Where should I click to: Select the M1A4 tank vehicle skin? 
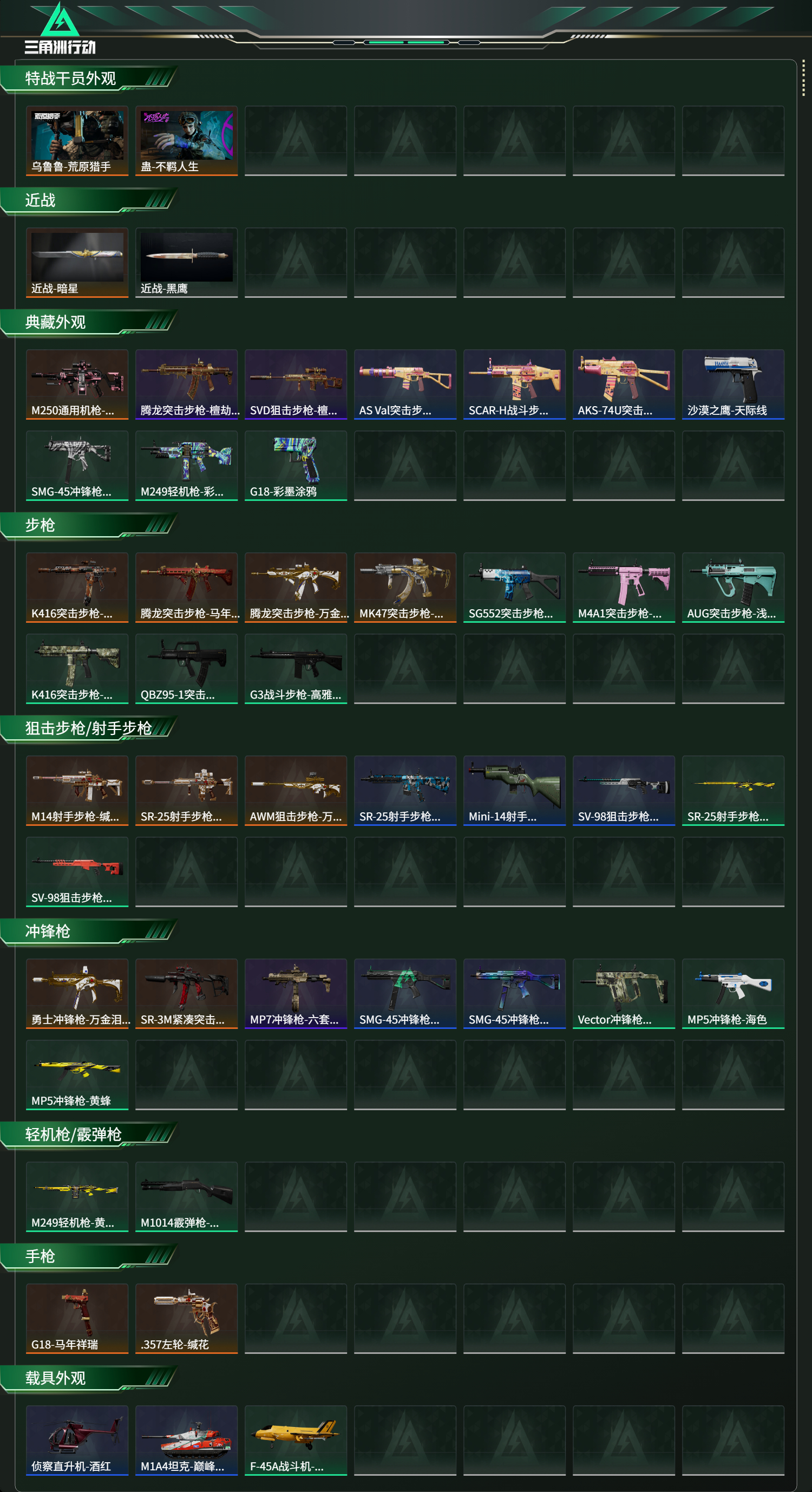click(186, 1440)
